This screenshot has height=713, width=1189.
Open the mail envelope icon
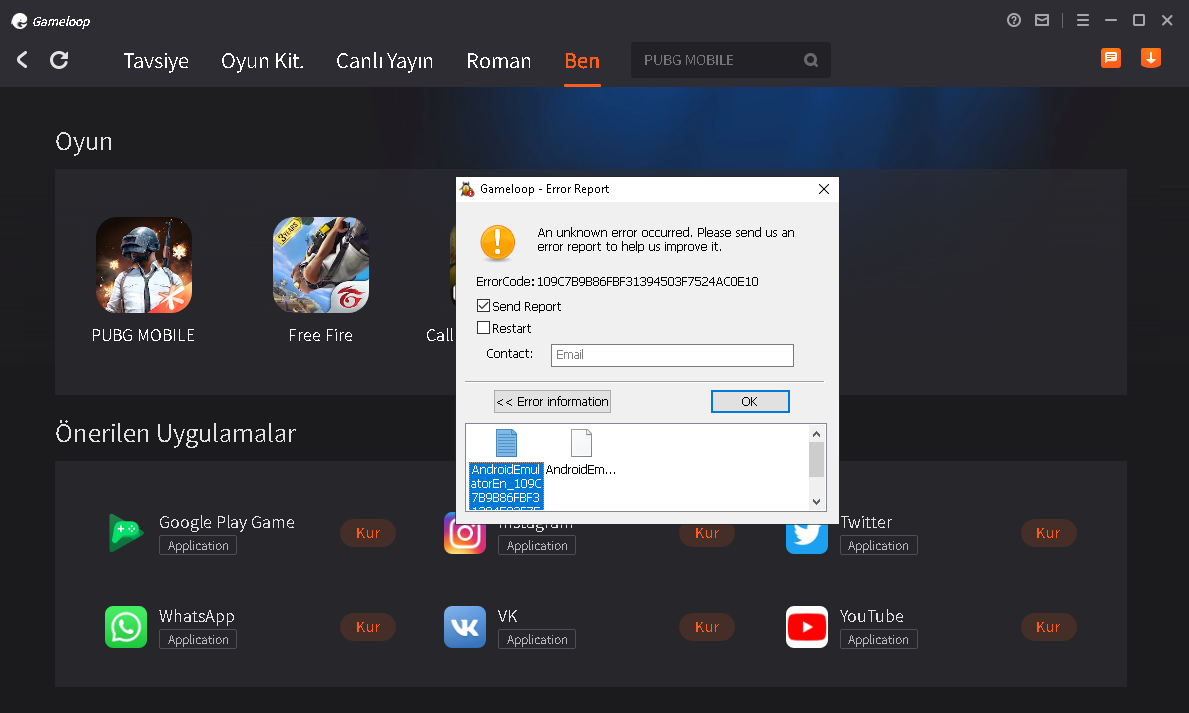tap(1042, 20)
